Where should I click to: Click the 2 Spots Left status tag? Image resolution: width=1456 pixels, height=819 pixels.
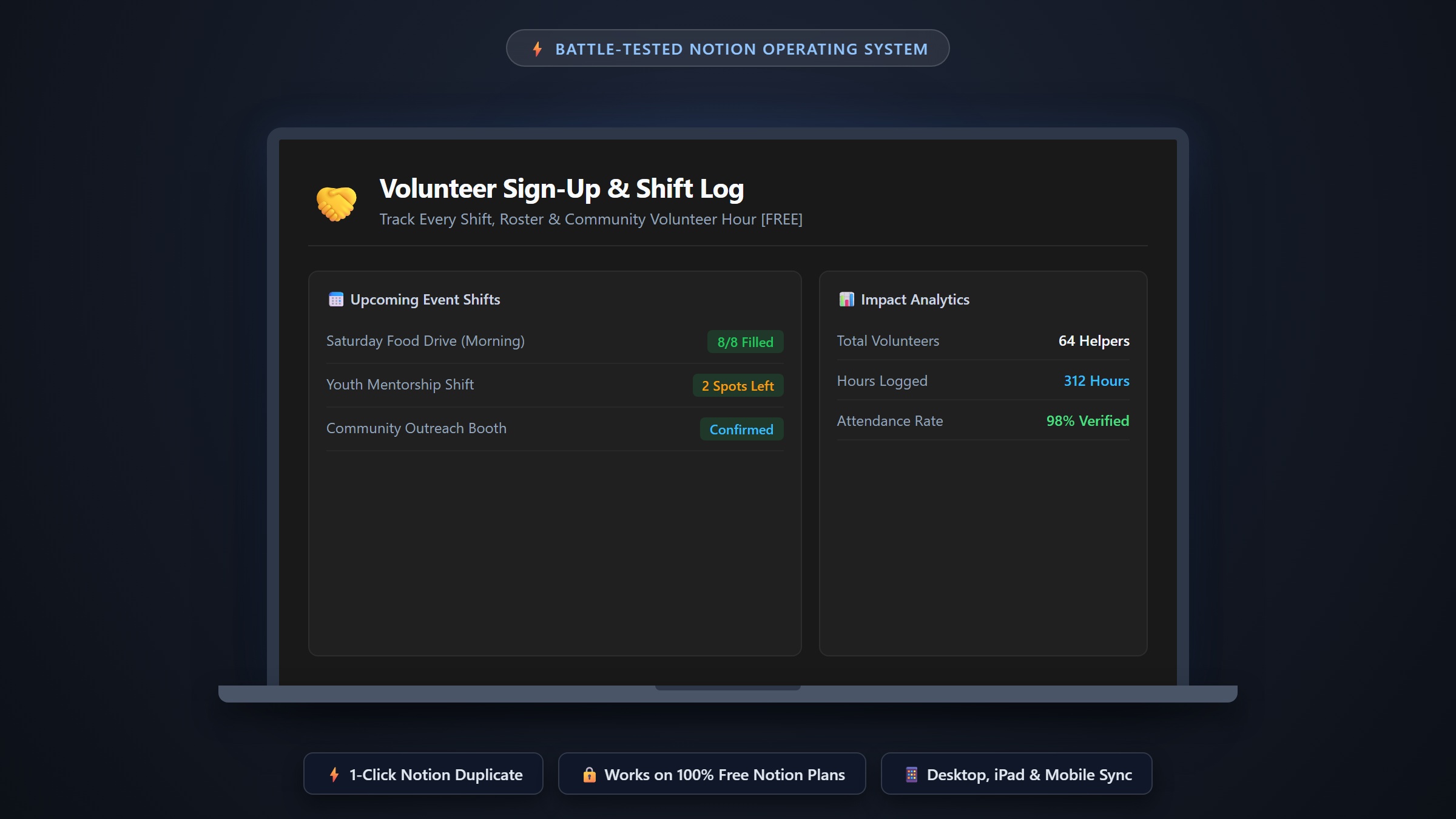pos(738,385)
